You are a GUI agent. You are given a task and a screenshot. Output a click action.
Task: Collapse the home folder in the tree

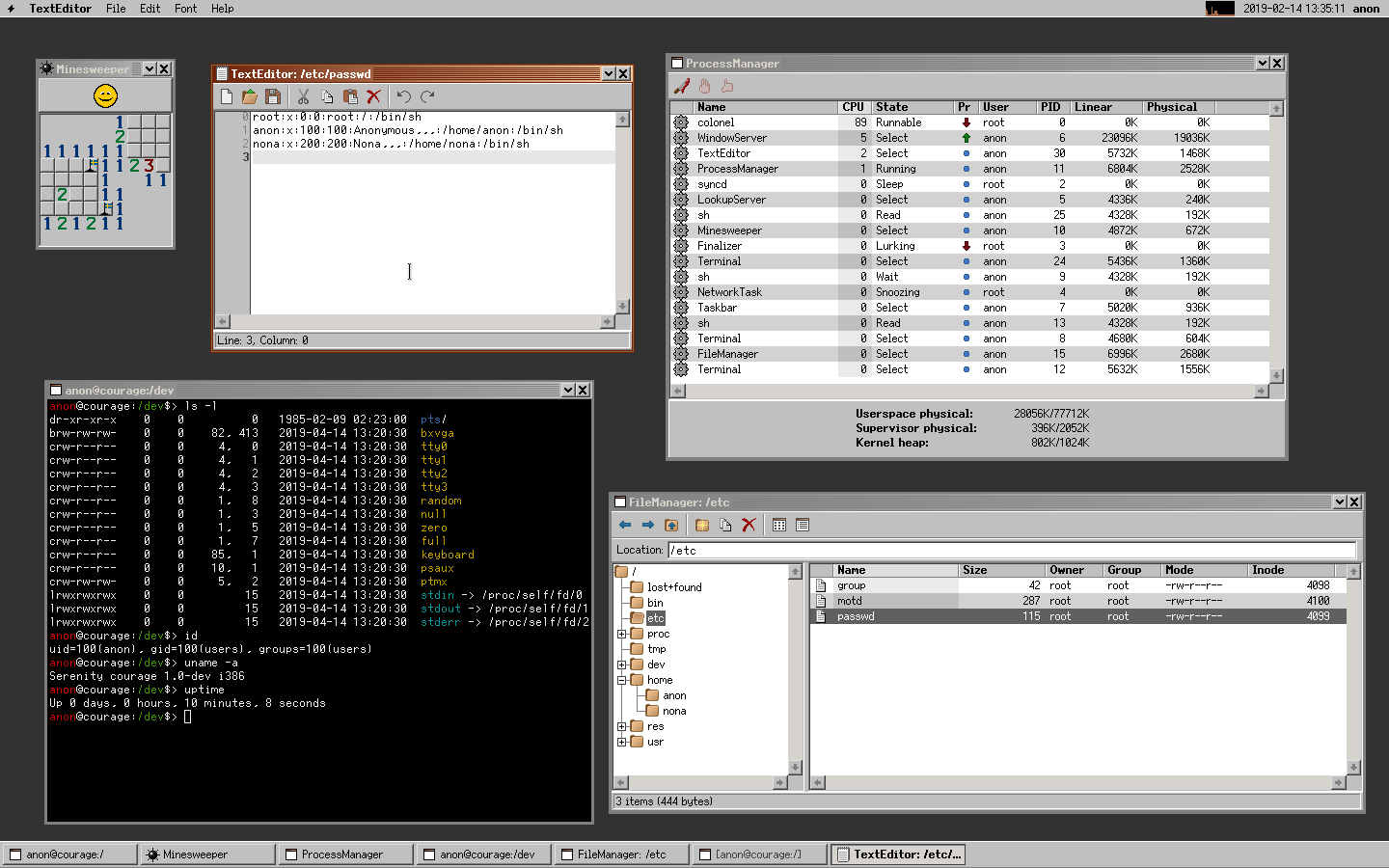click(x=622, y=680)
